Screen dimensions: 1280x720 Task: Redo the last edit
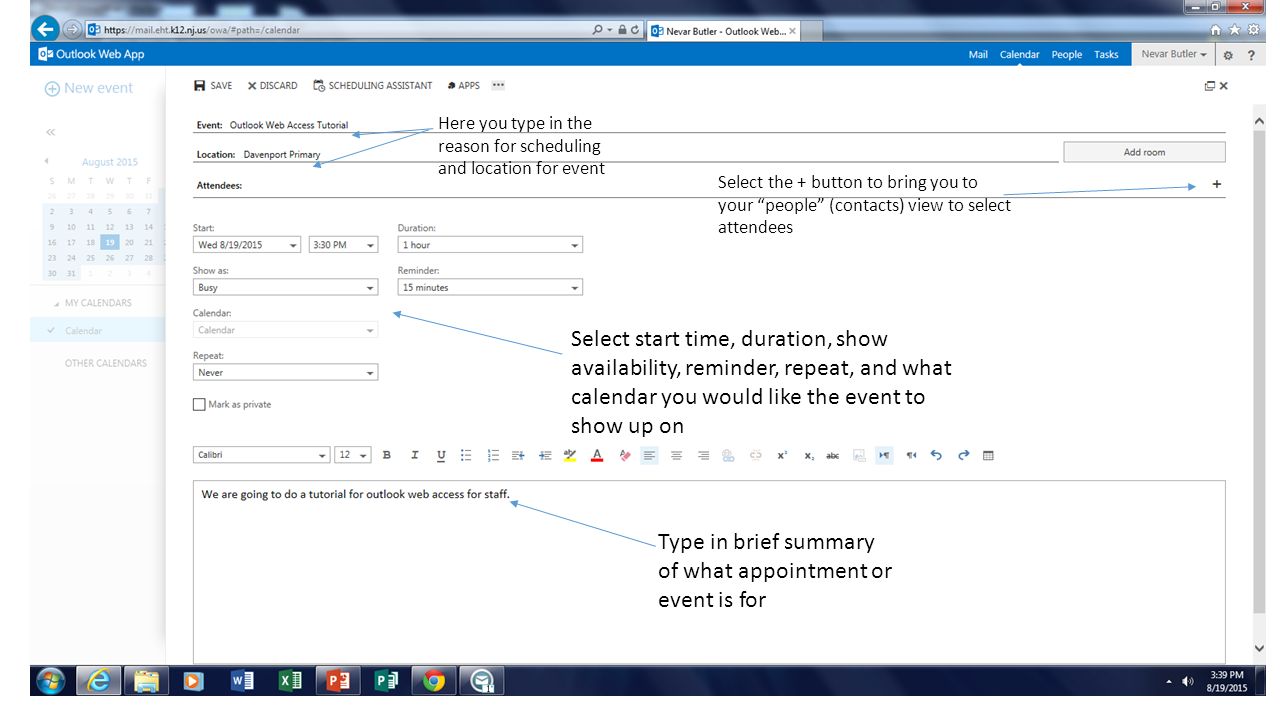pos(963,455)
